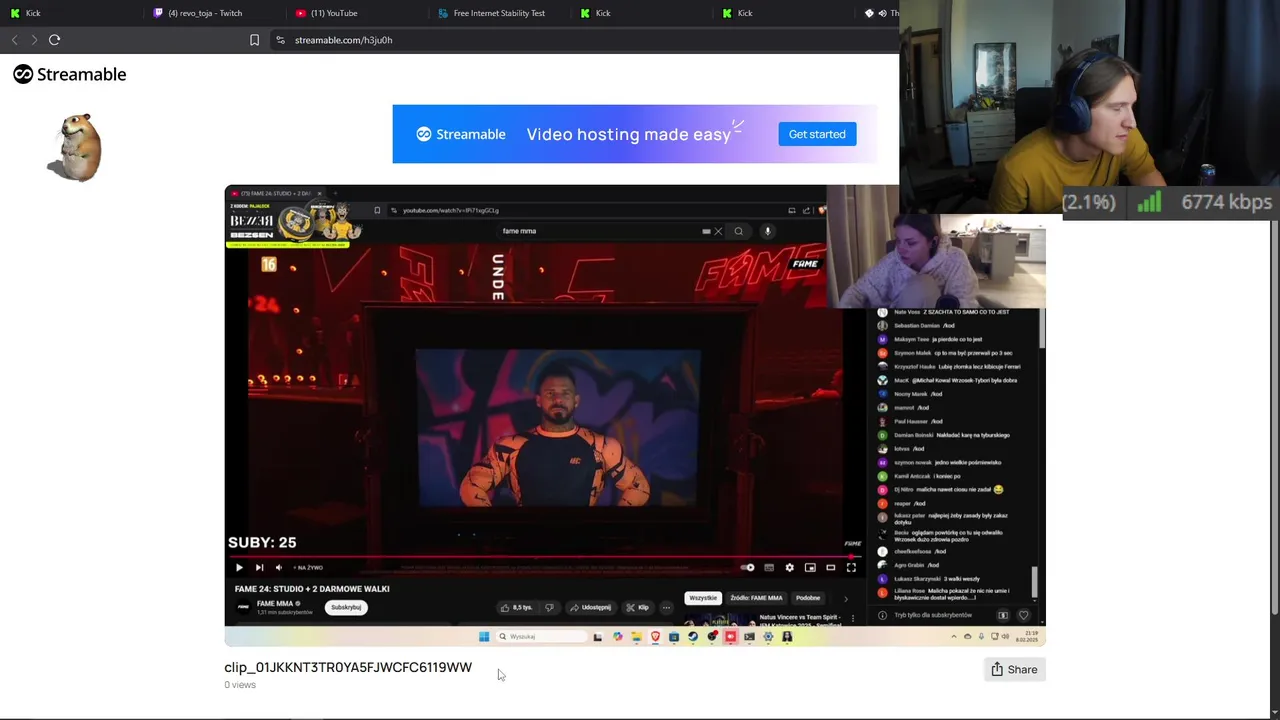Open the Share button below the video
This screenshot has width=1280, height=720.
click(x=1014, y=669)
